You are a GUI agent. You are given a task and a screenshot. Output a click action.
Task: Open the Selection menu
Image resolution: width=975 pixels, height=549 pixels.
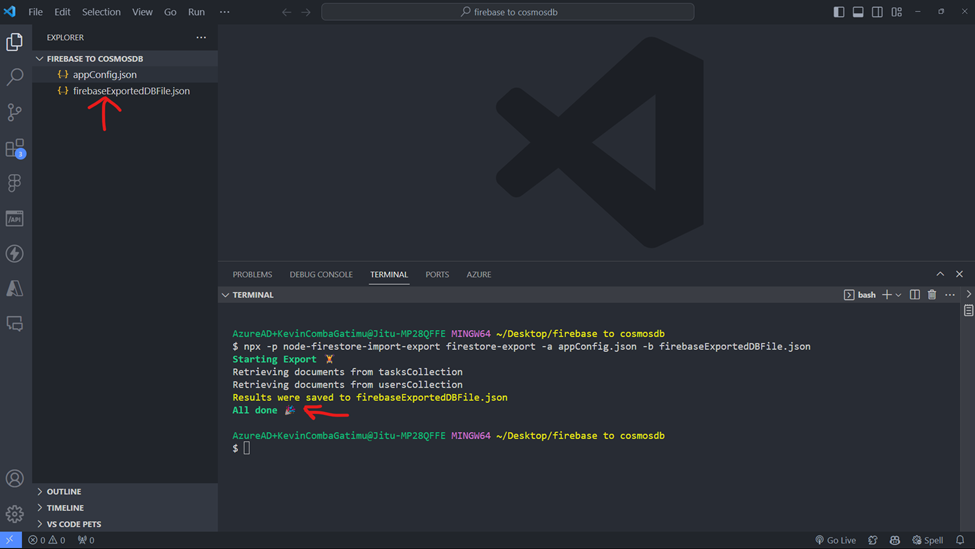coord(101,12)
